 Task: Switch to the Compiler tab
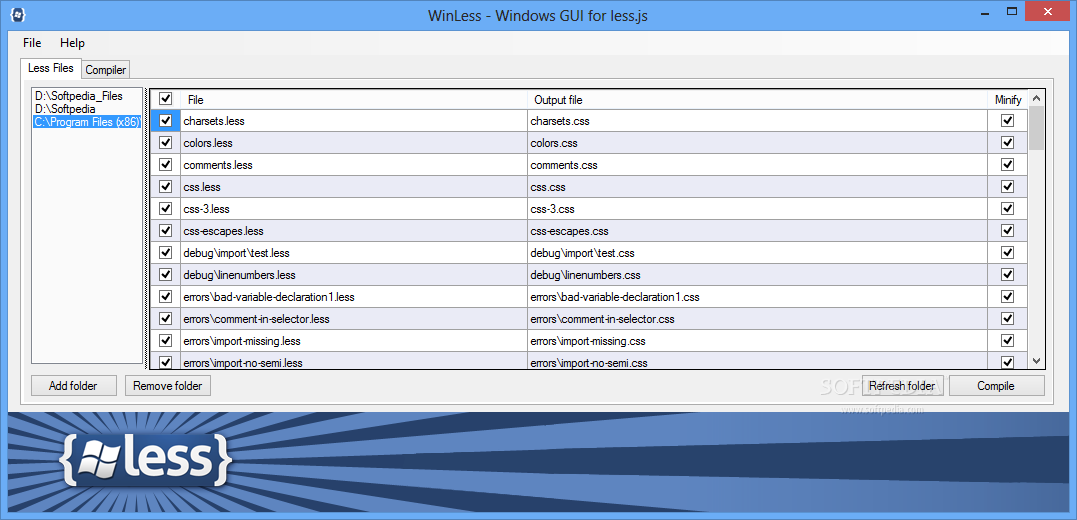(106, 69)
